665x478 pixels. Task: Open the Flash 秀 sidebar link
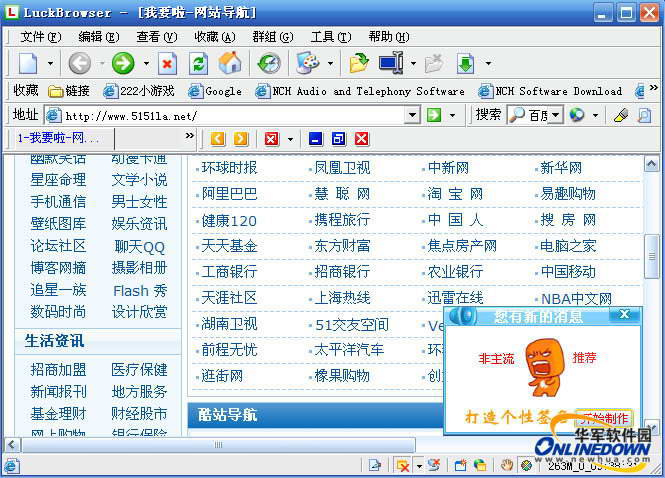coord(140,291)
